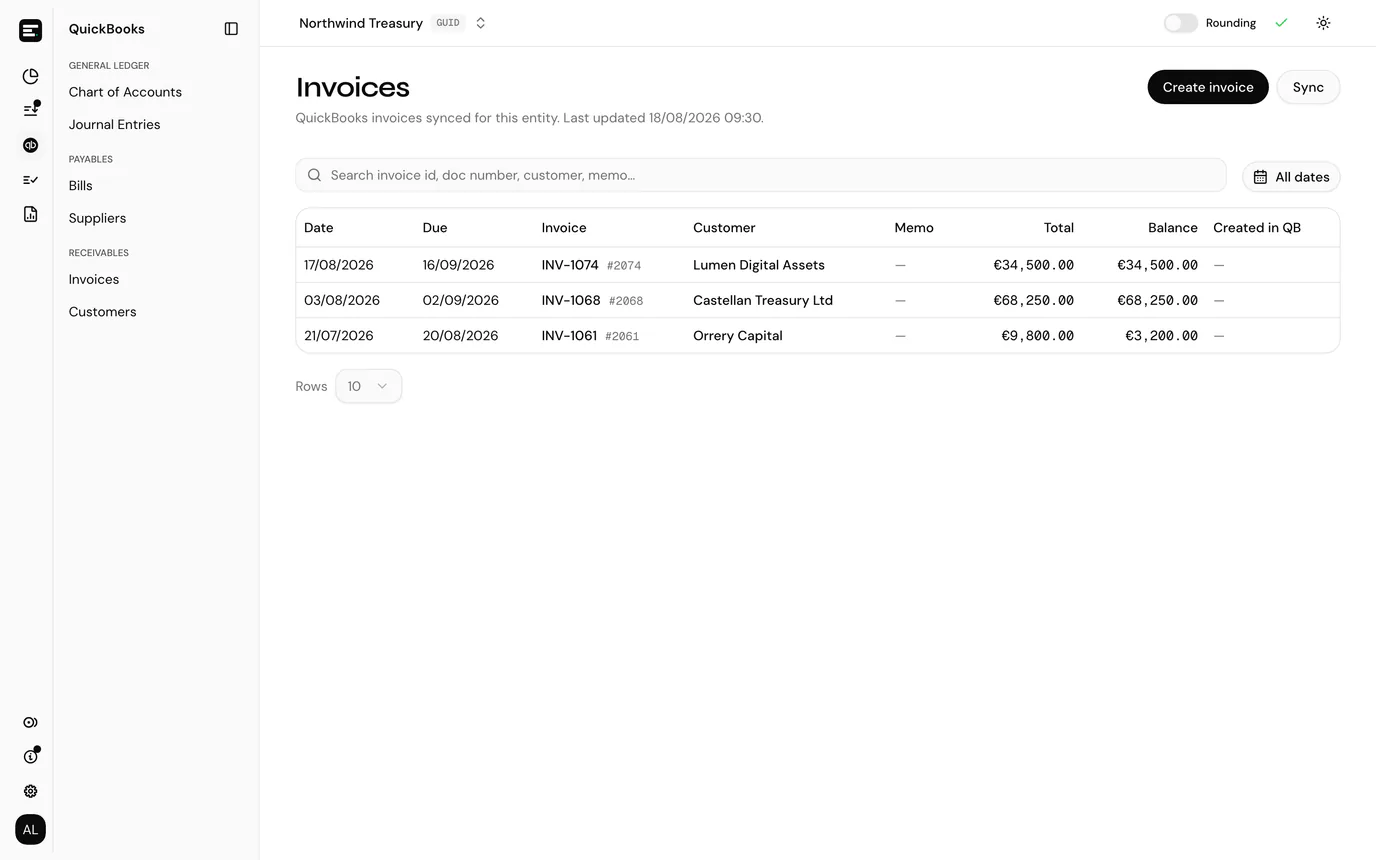Screen dimensions: 1376x860
Task: Open the info icon with notification dot
Action: [x=30, y=756]
